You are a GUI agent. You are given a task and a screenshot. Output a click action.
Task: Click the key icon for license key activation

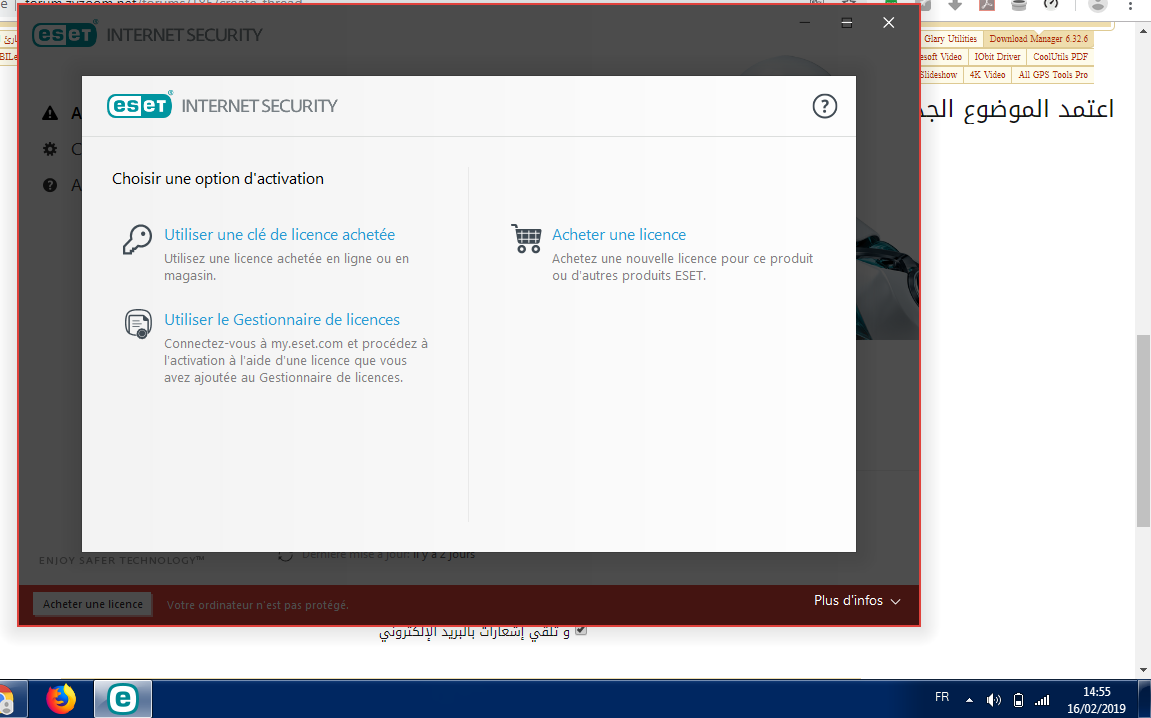[x=137, y=239]
